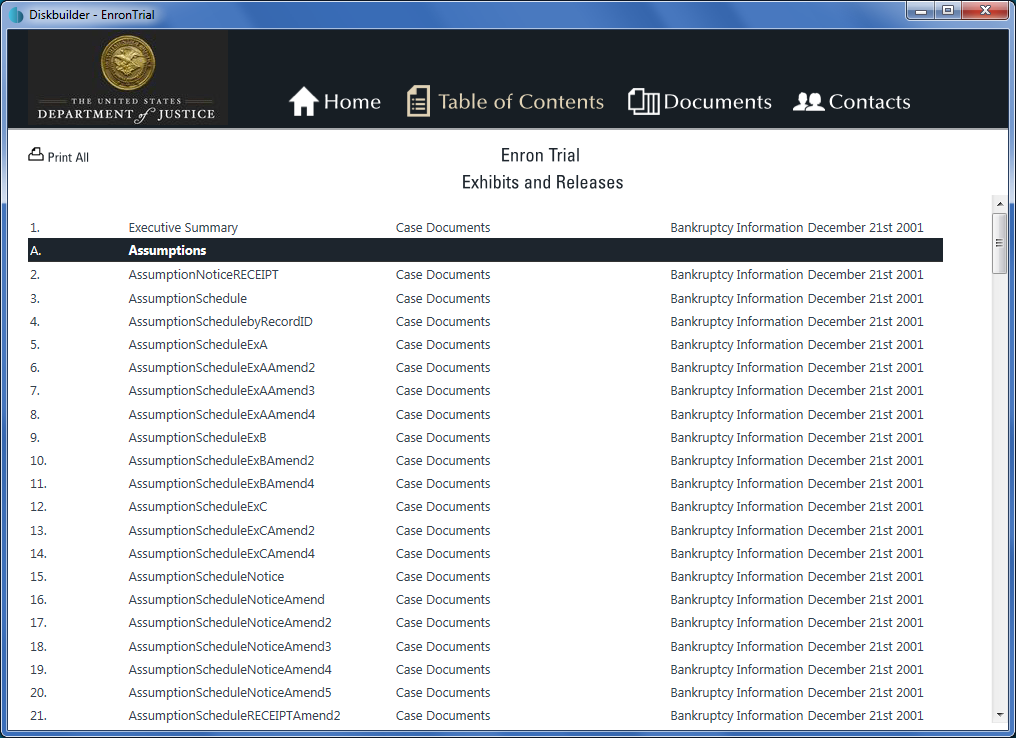Open the AssumptionSchedule entry in row 3

(187, 299)
